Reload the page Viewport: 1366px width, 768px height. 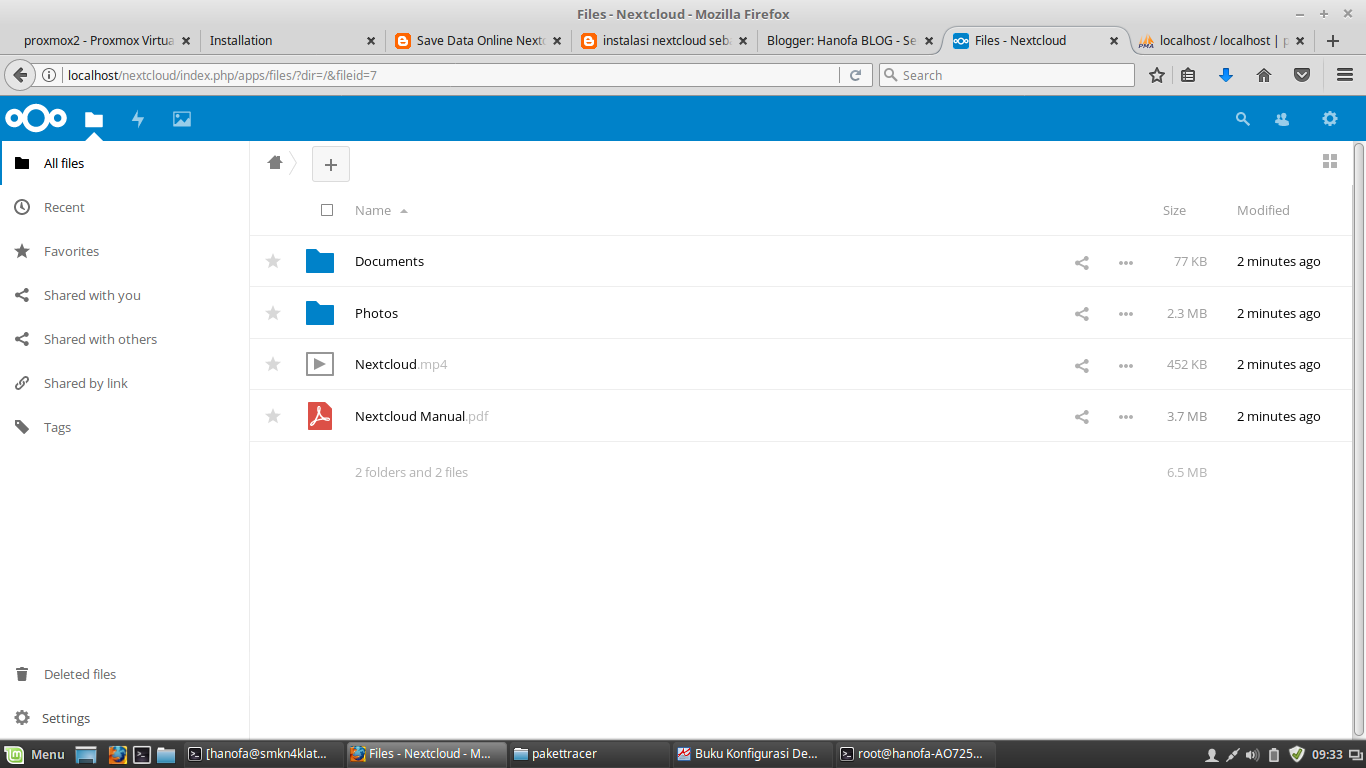click(x=855, y=75)
